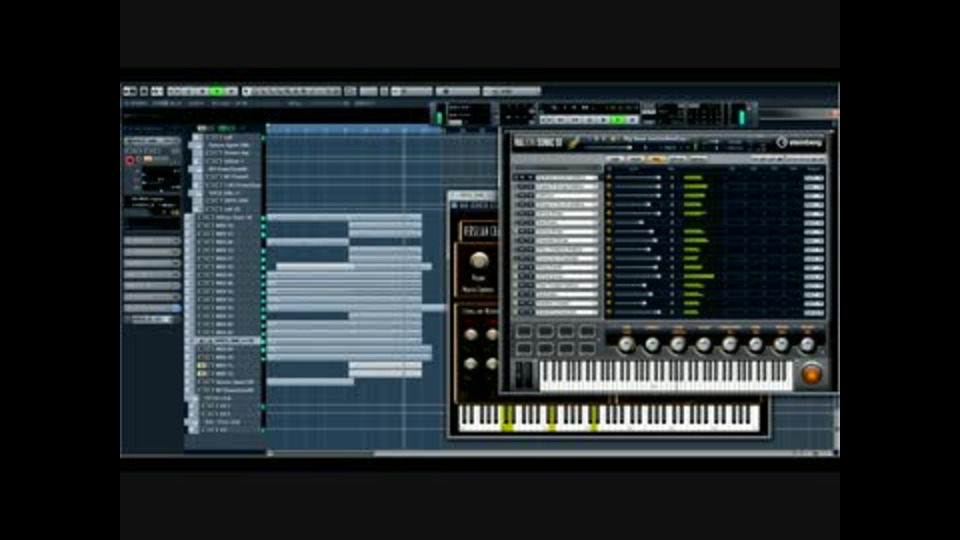960x540 pixels.
Task: Unmute the upper yellow-lit track in track list
Action: coord(201,366)
